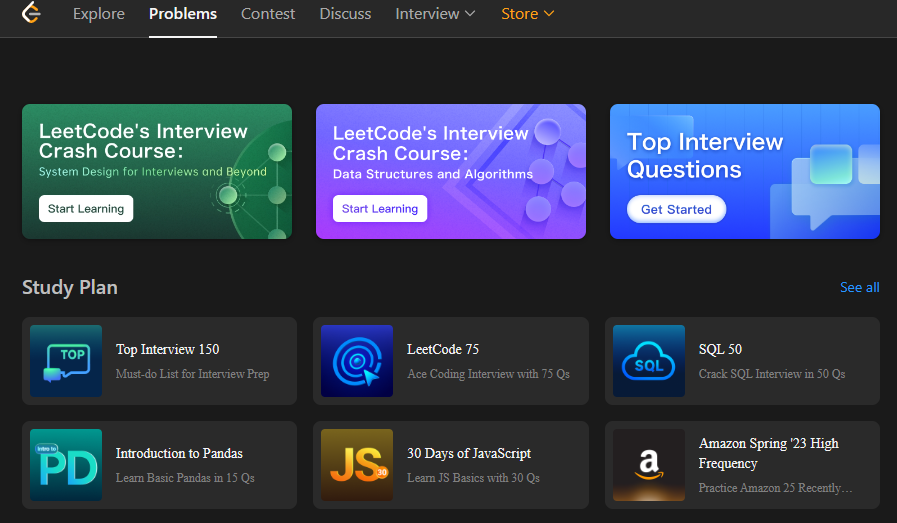Open Introduction to Pandas title
The width and height of the screenshot is (897, 523).
click(179, 453)
